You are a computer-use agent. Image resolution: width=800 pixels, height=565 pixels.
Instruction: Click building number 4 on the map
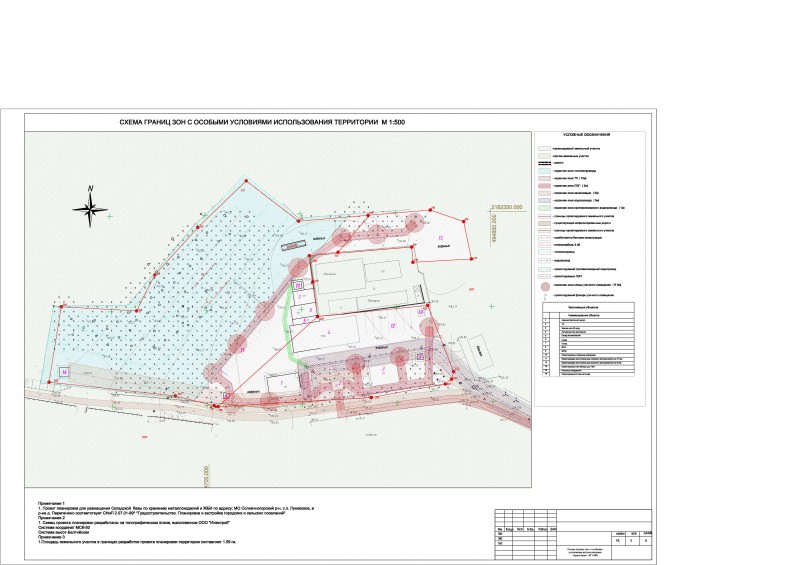tap(330, 333)
